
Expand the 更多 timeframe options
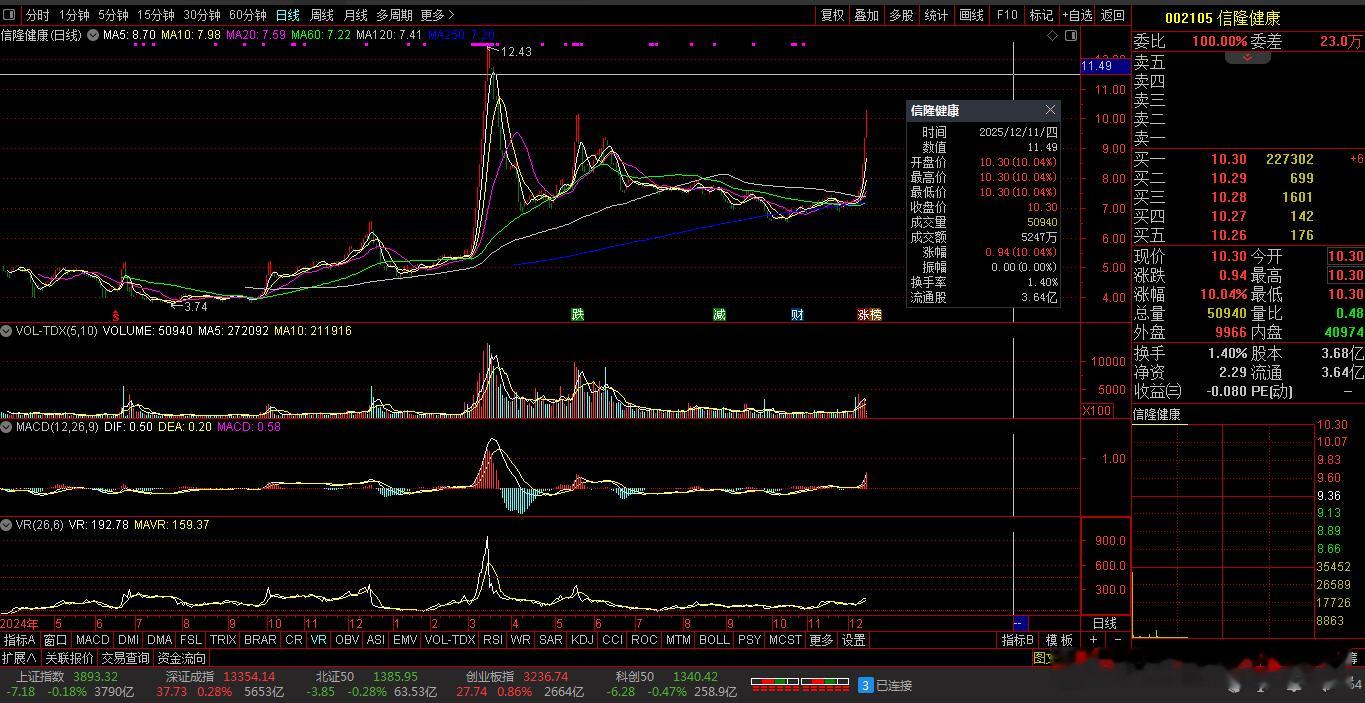437,15
